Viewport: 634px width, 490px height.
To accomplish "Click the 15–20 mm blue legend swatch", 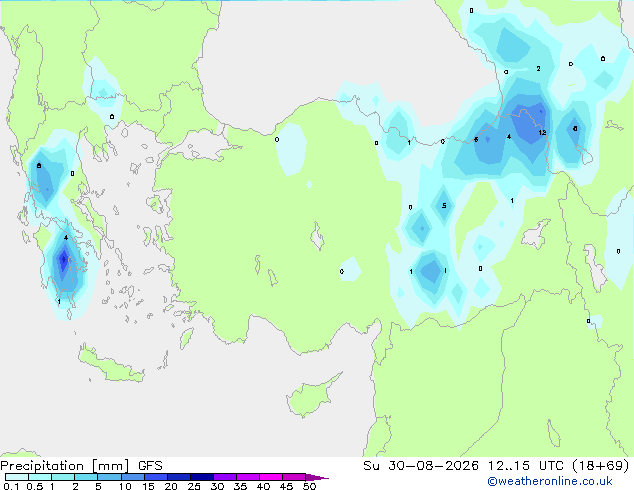I will (156, 477).
